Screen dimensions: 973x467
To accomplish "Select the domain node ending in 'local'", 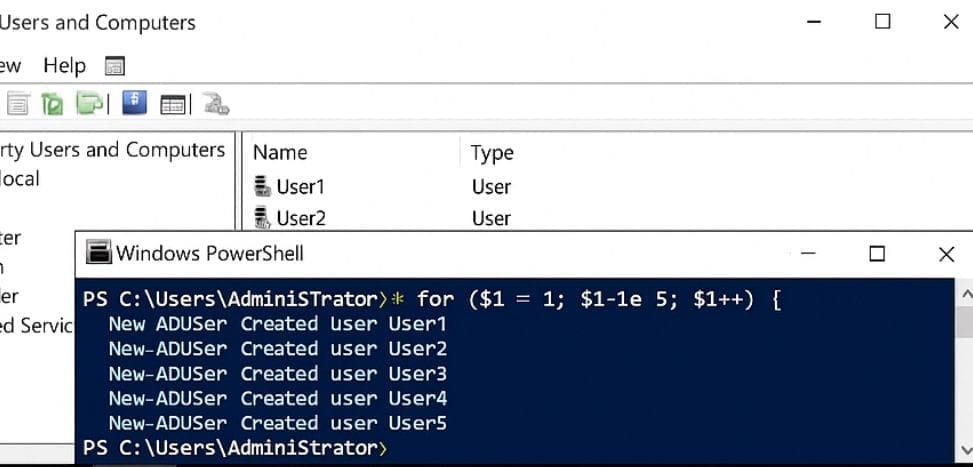I will [20, 179].
